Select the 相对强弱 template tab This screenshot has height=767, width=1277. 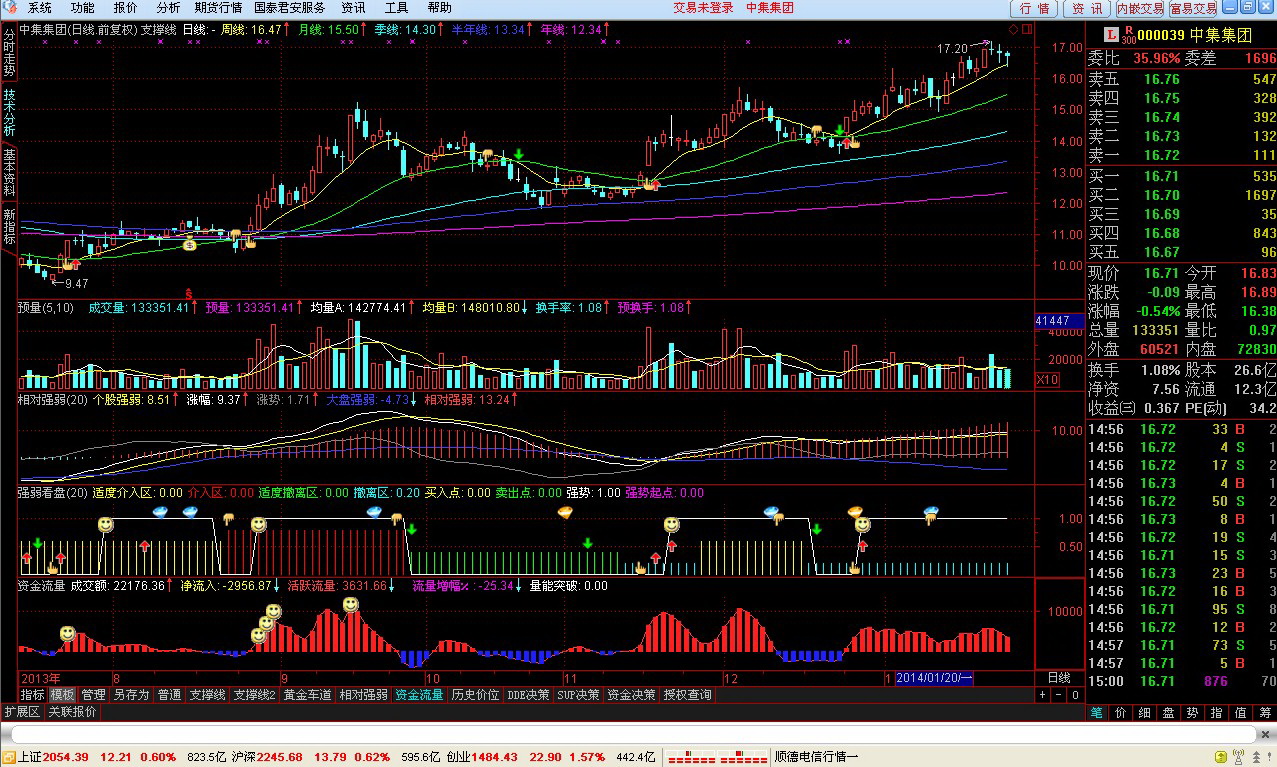pyautogui.click(x=363, y=694)
